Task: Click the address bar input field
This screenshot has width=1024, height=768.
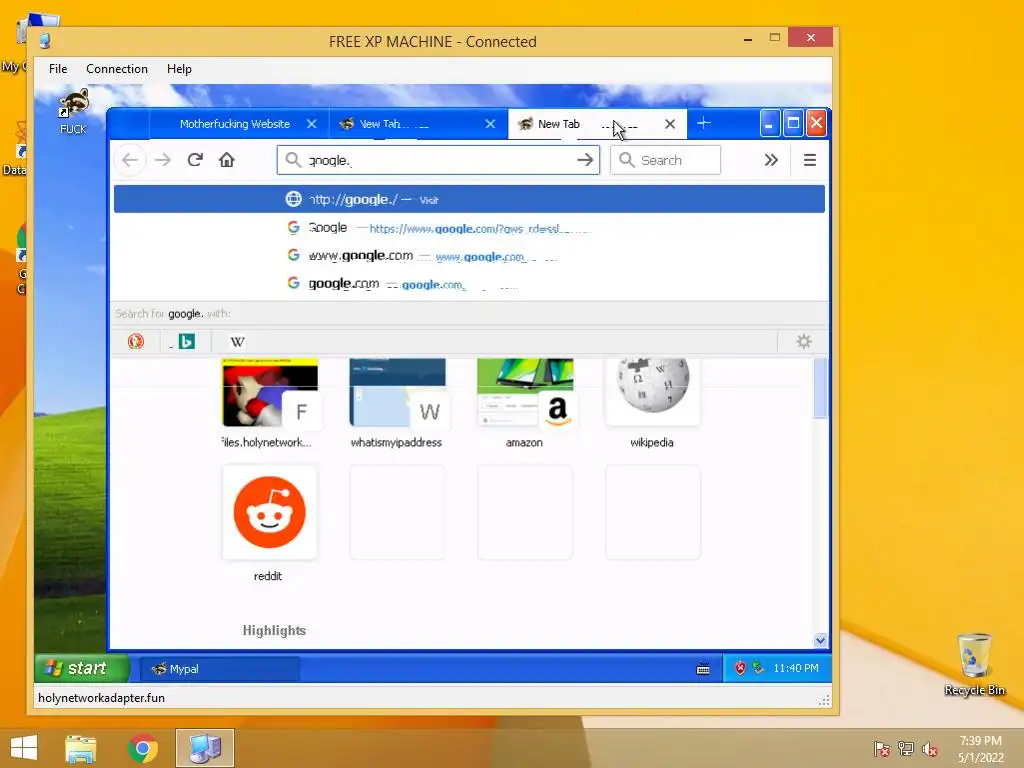Action: [438, 160]
